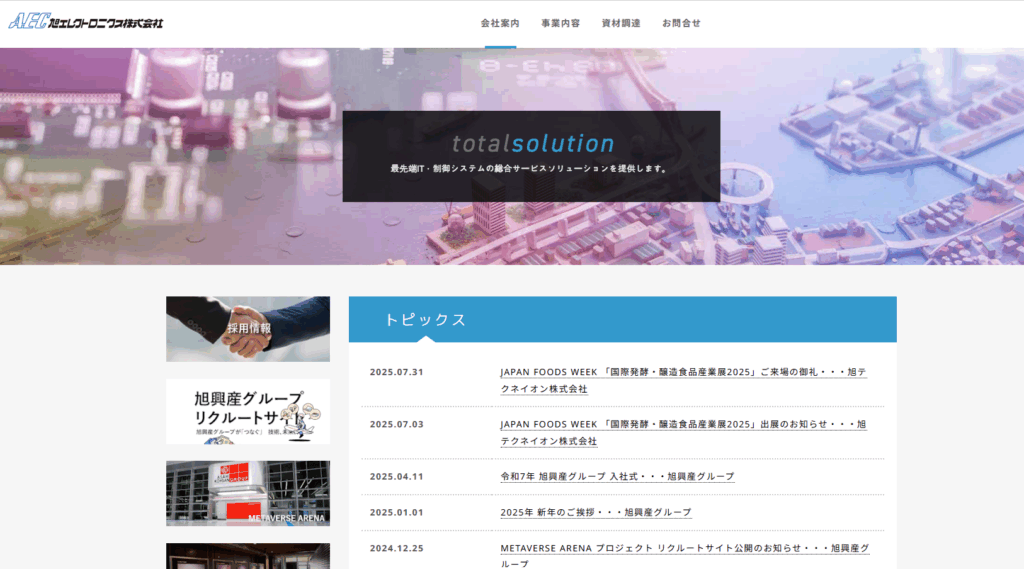Screen dimensions: 1024x569
Task: Open the METAVERSE ARENA banner image
Action: click(248, 493)
